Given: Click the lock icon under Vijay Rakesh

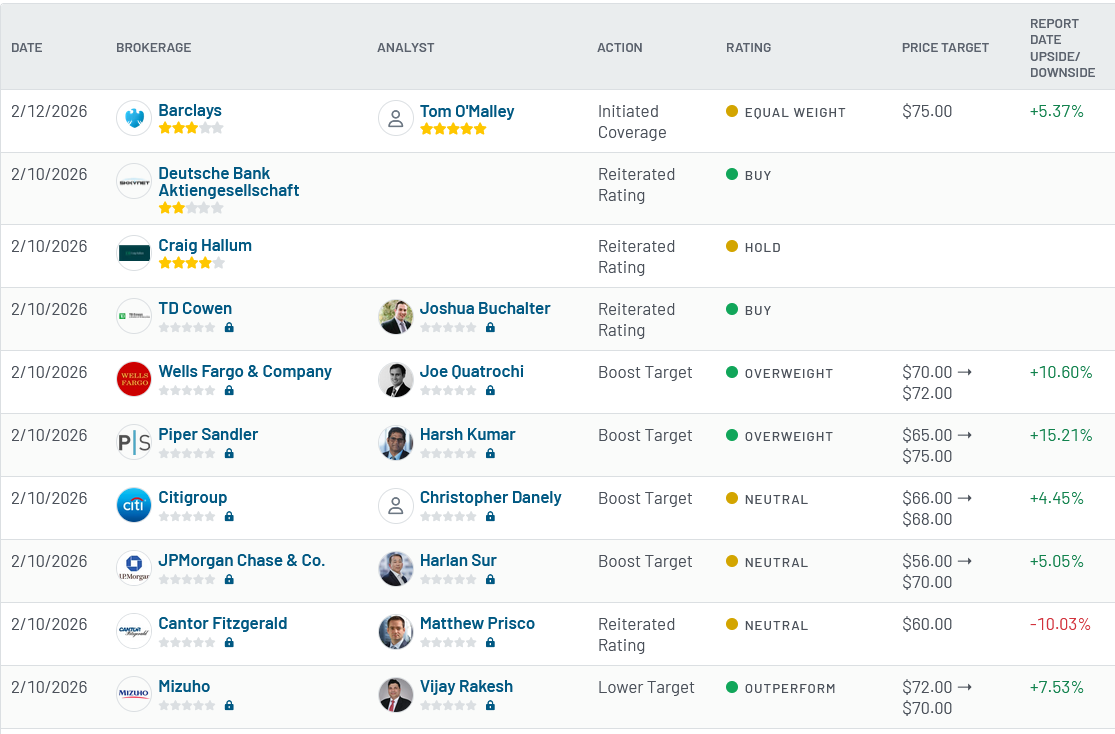Looking at the screenshot, I should [490, 705].
